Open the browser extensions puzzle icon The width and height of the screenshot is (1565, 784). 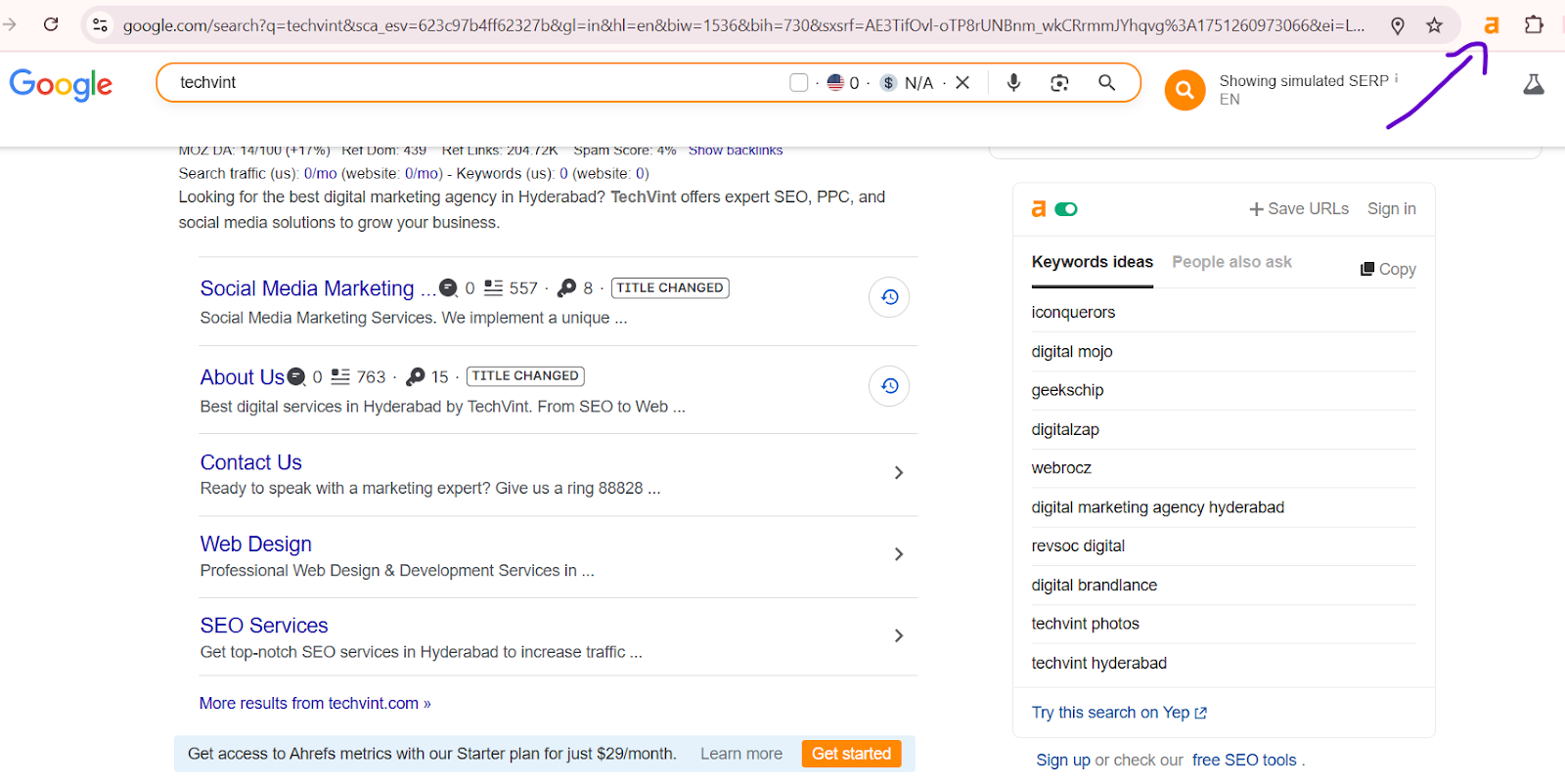click(1534, 25)
